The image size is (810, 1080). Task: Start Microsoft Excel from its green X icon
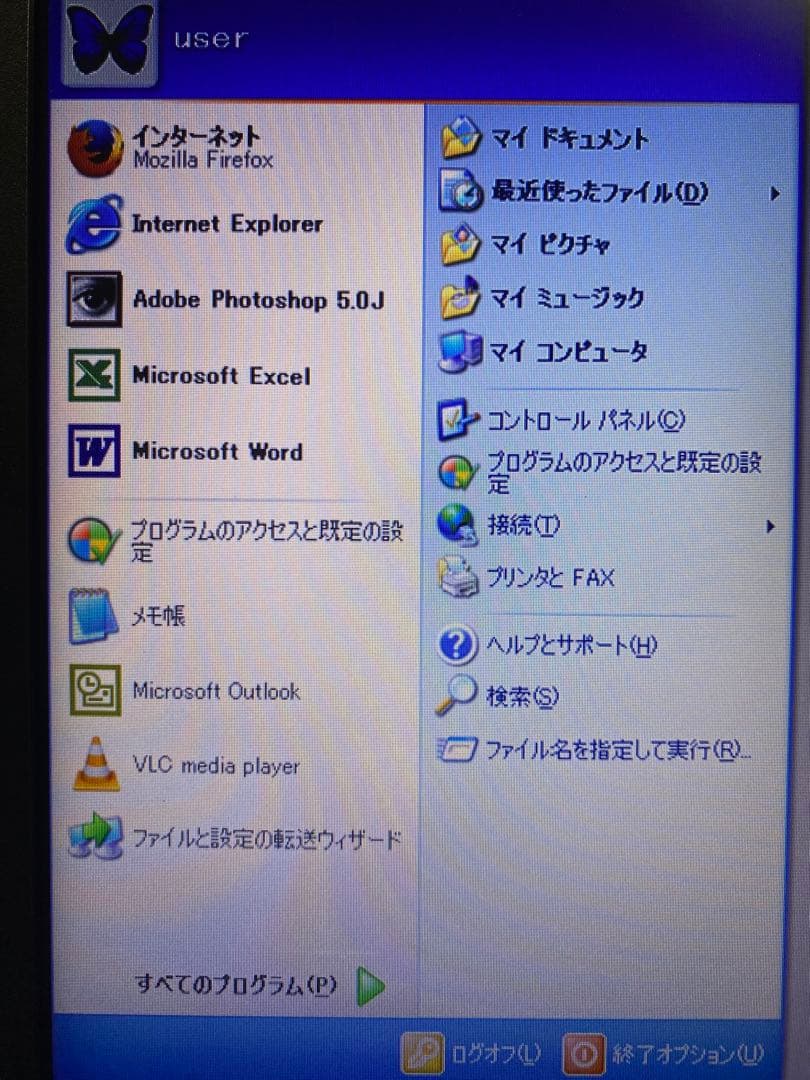point(94,375)
